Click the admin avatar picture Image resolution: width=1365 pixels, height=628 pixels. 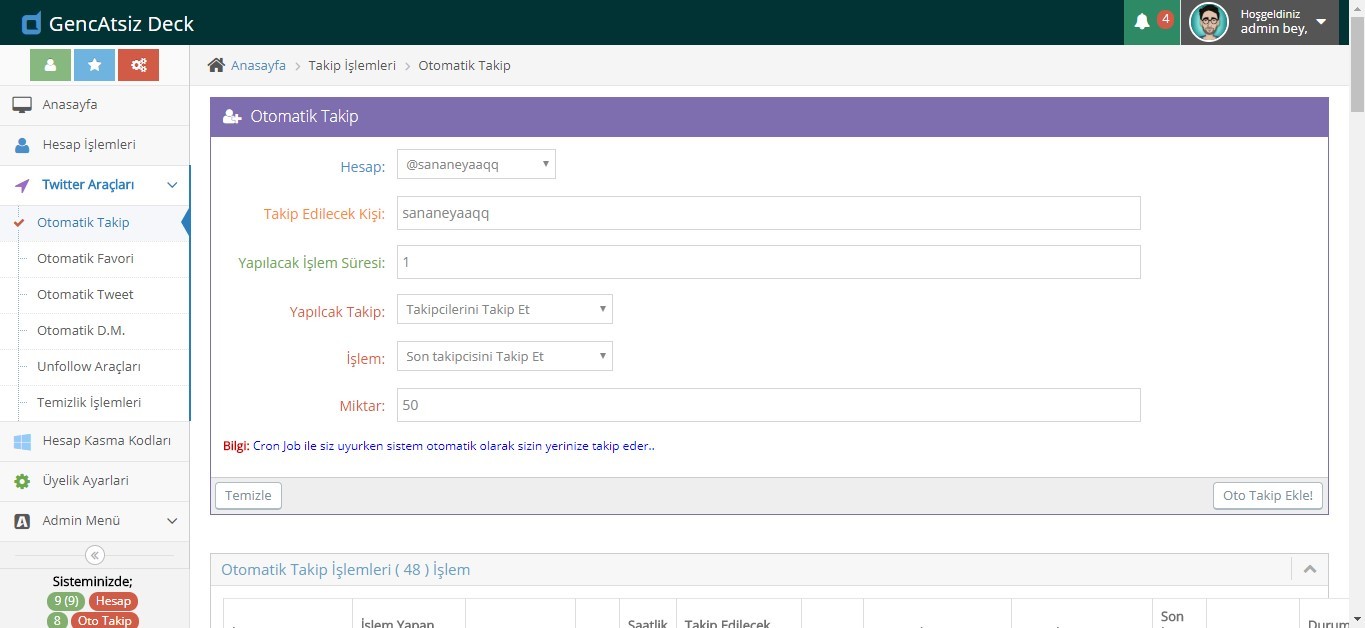pos(1208,22)
